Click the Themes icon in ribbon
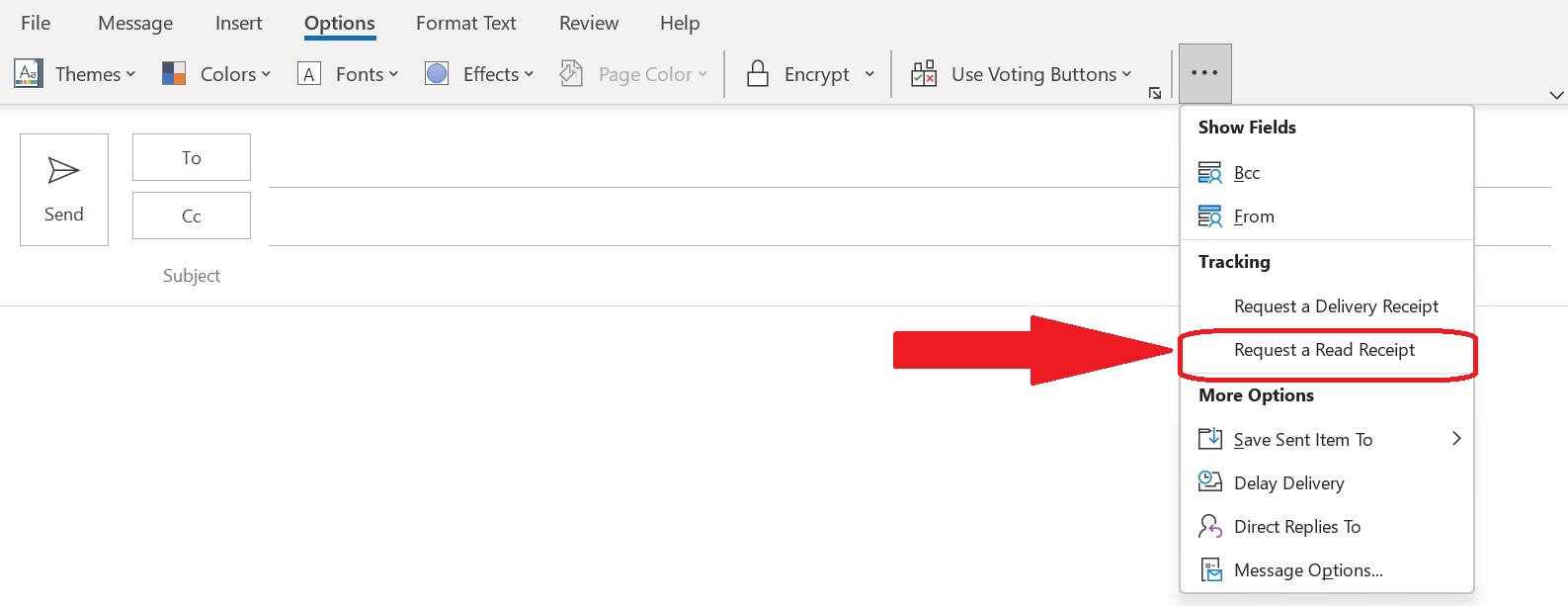This screenshot has height=606, width=1568. pyautogui.click(x=29, y=74)
